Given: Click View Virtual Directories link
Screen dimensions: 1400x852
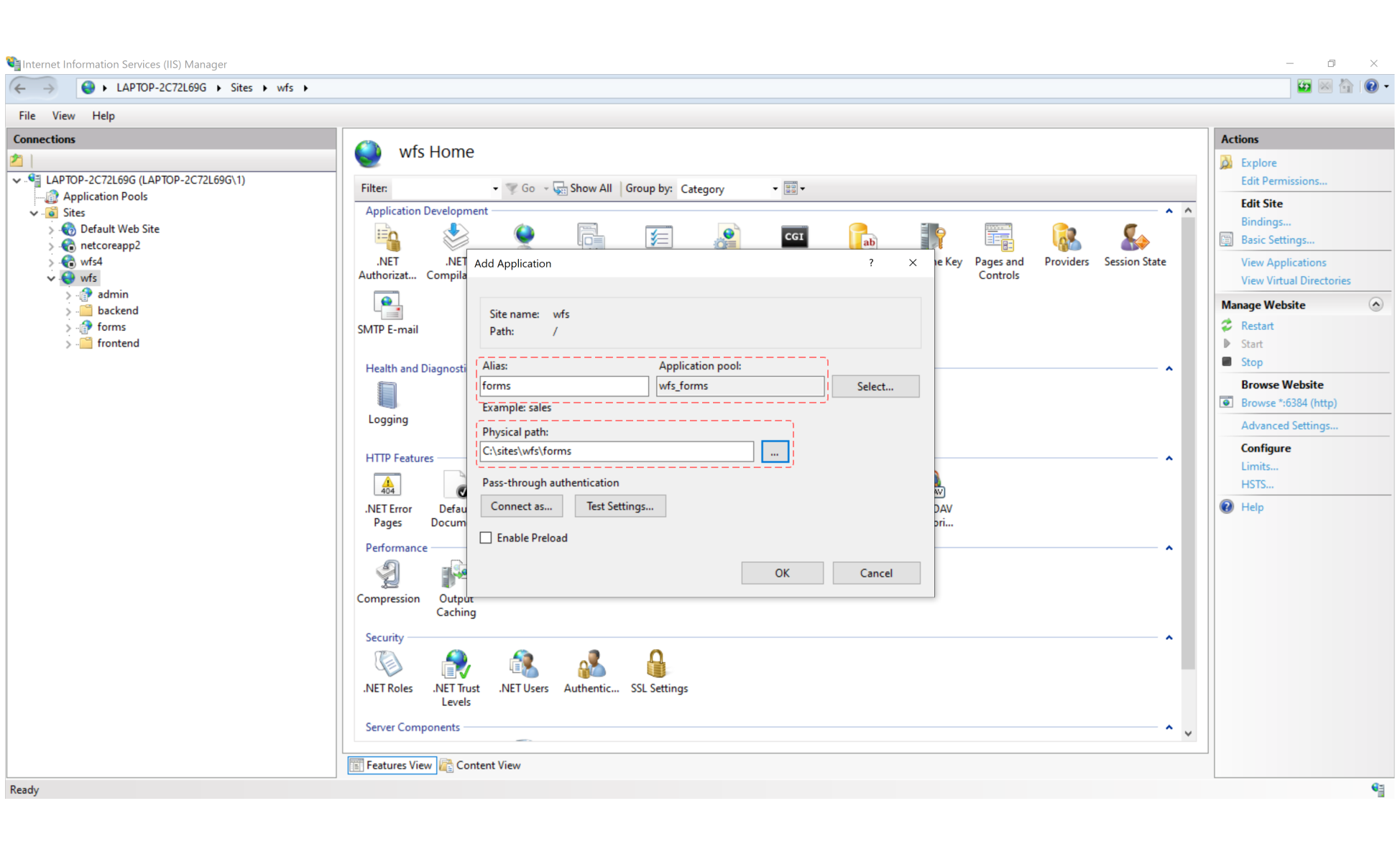Looking at the screenshot, I should tap(1296, 281).
